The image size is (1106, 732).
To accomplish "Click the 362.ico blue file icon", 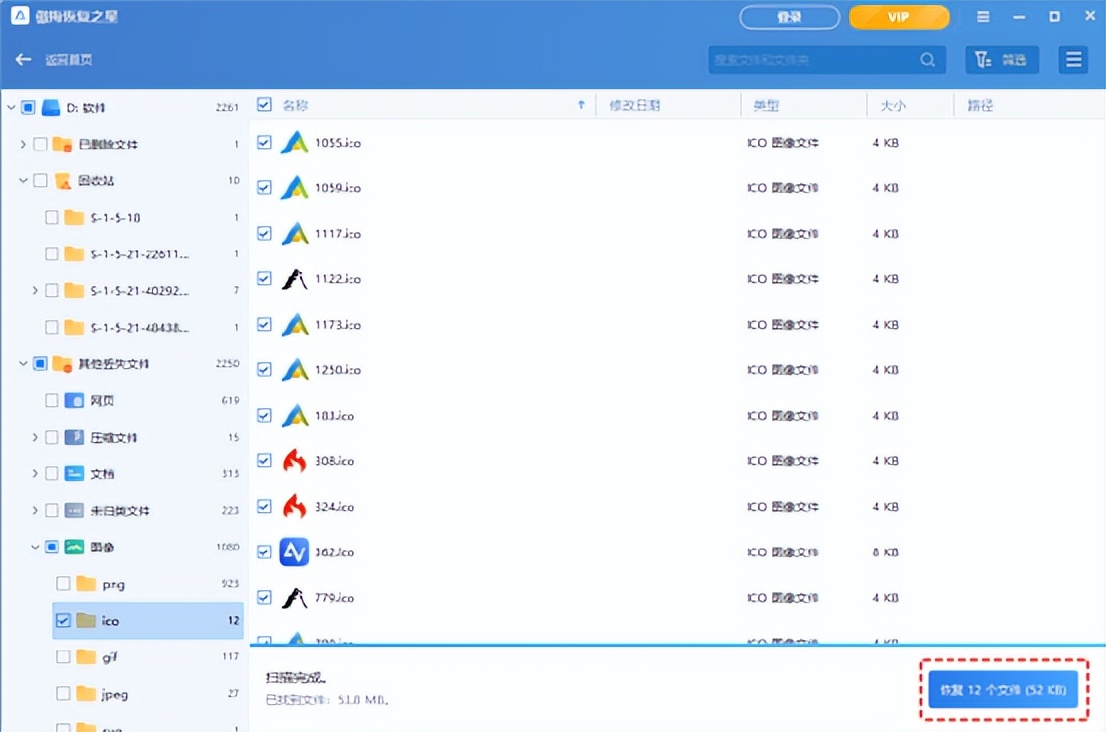I will (294, 552).
